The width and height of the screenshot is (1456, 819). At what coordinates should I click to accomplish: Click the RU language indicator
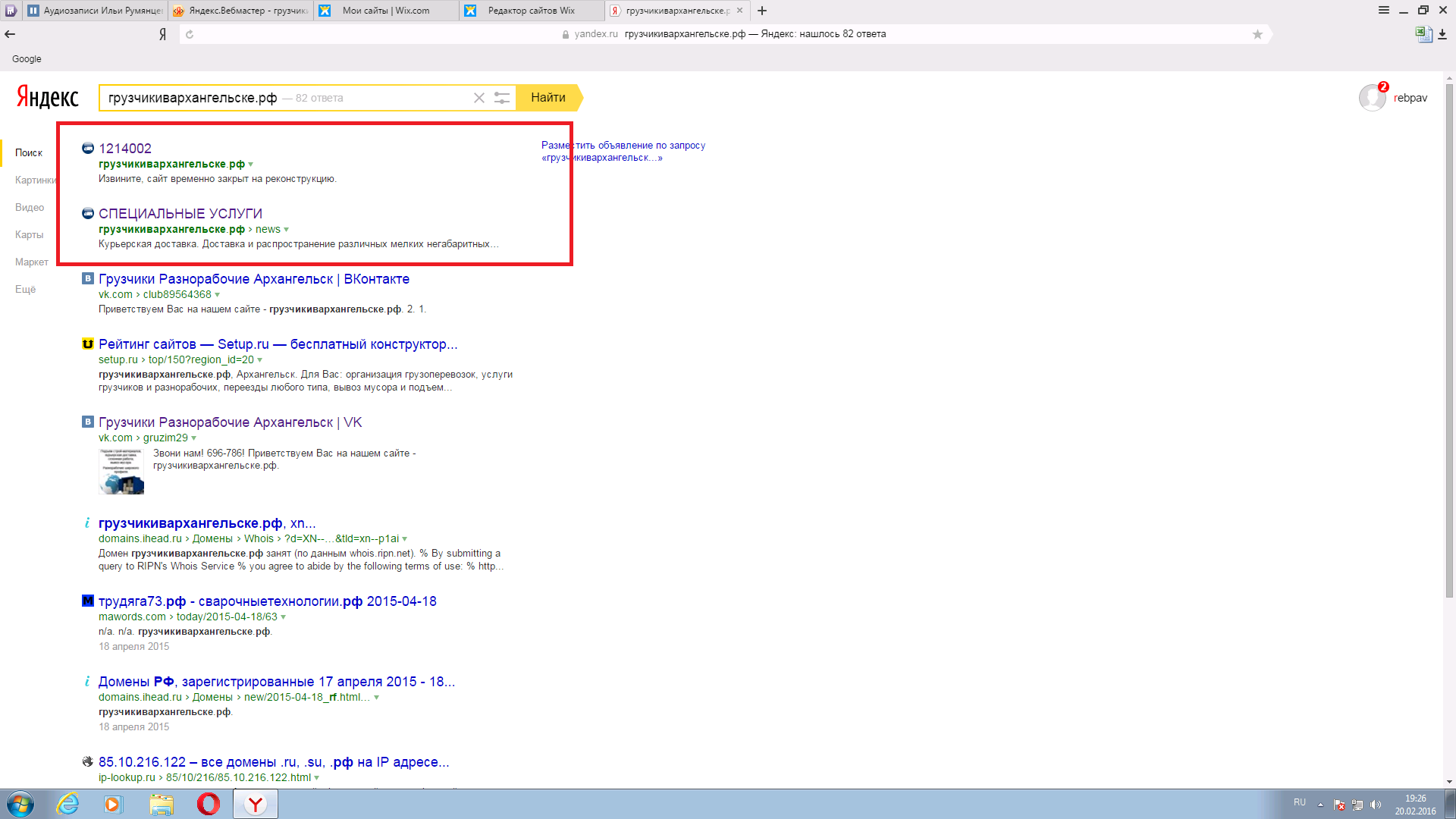click(x=1300, y=802)
